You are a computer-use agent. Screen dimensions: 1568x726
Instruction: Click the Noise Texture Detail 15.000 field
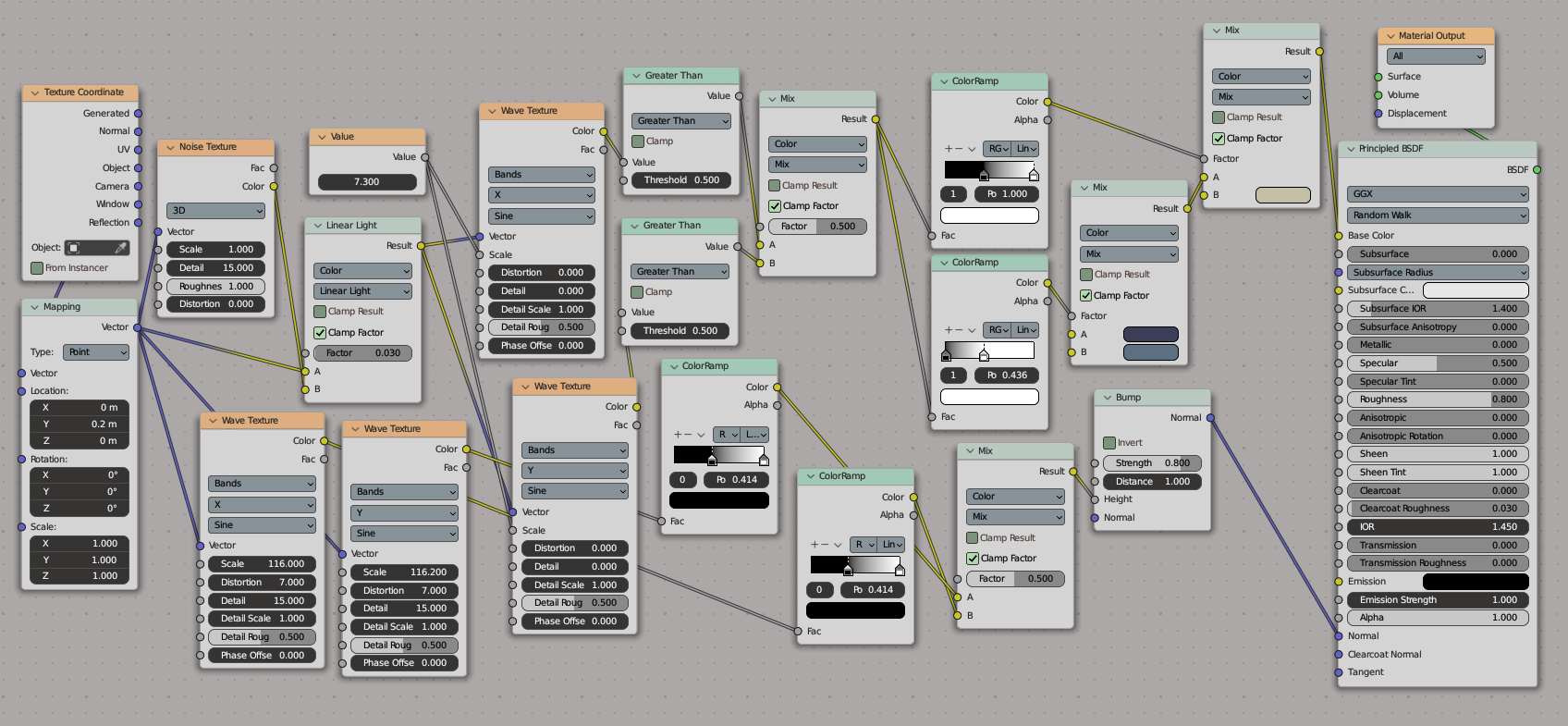215,268
